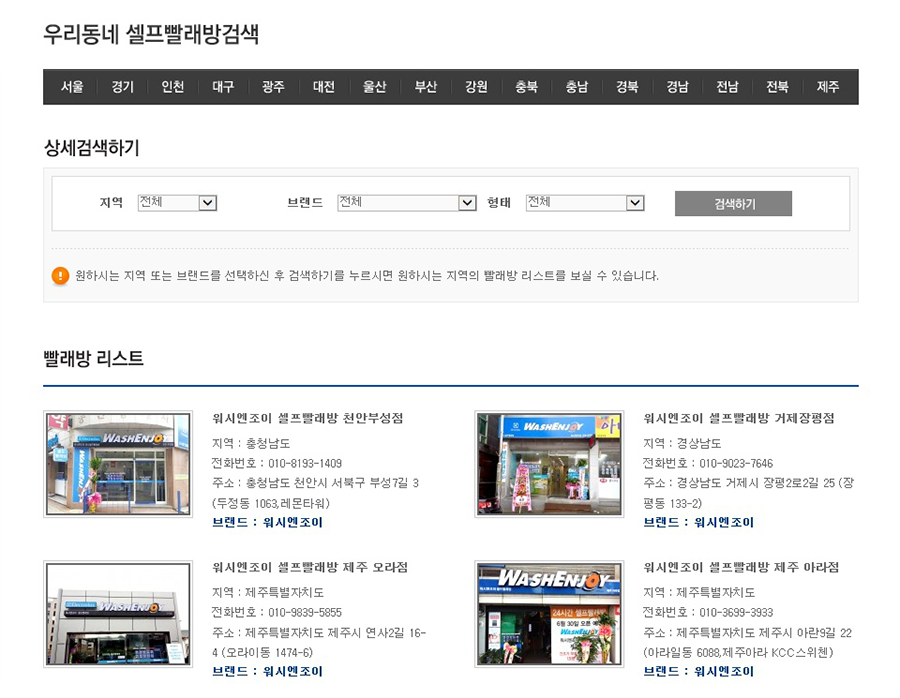Open 워시엔조이 셀프빨래방 천안부성점 title link
900x698 pixels.
point(308,418)
